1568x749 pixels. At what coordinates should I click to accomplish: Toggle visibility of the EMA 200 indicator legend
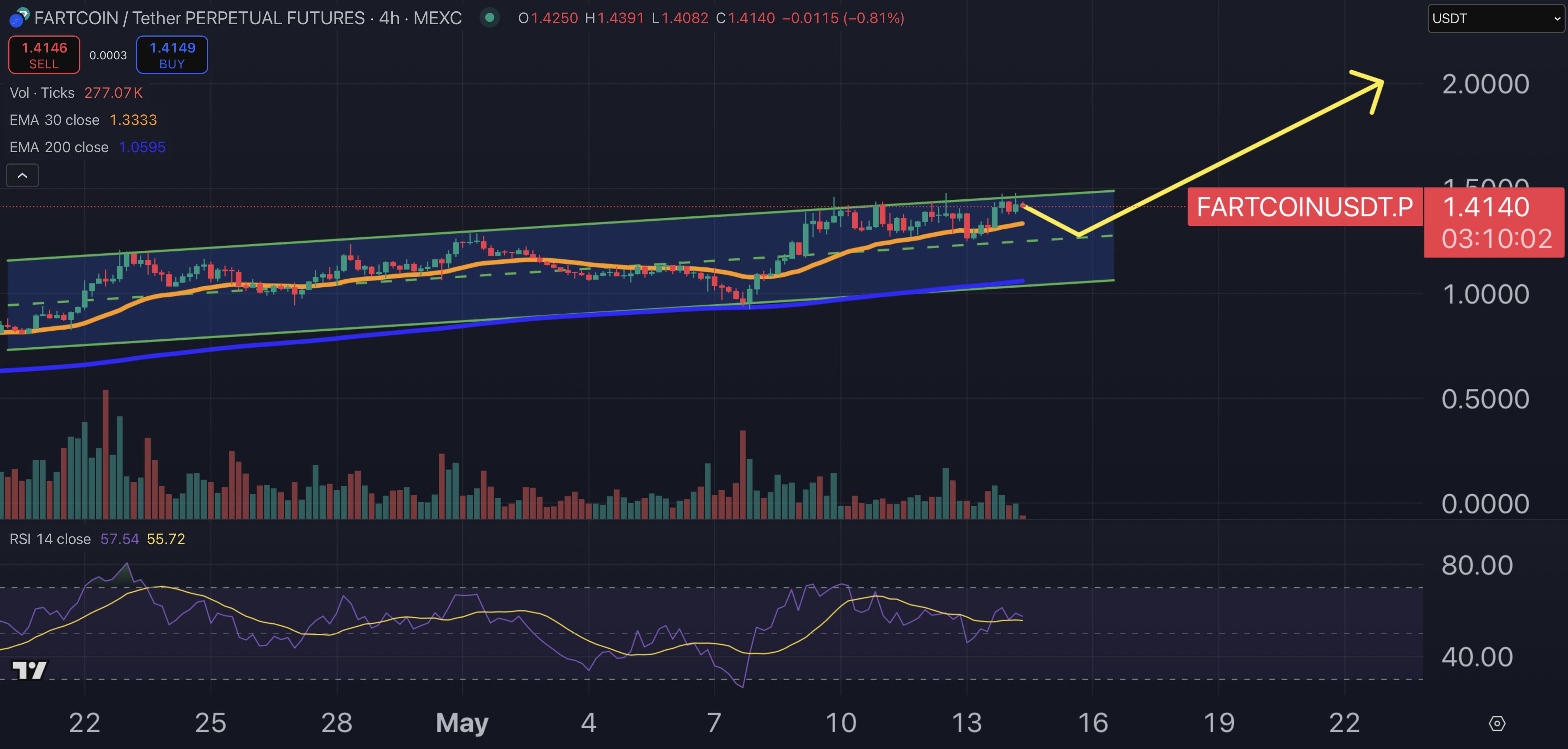(59, 147)
